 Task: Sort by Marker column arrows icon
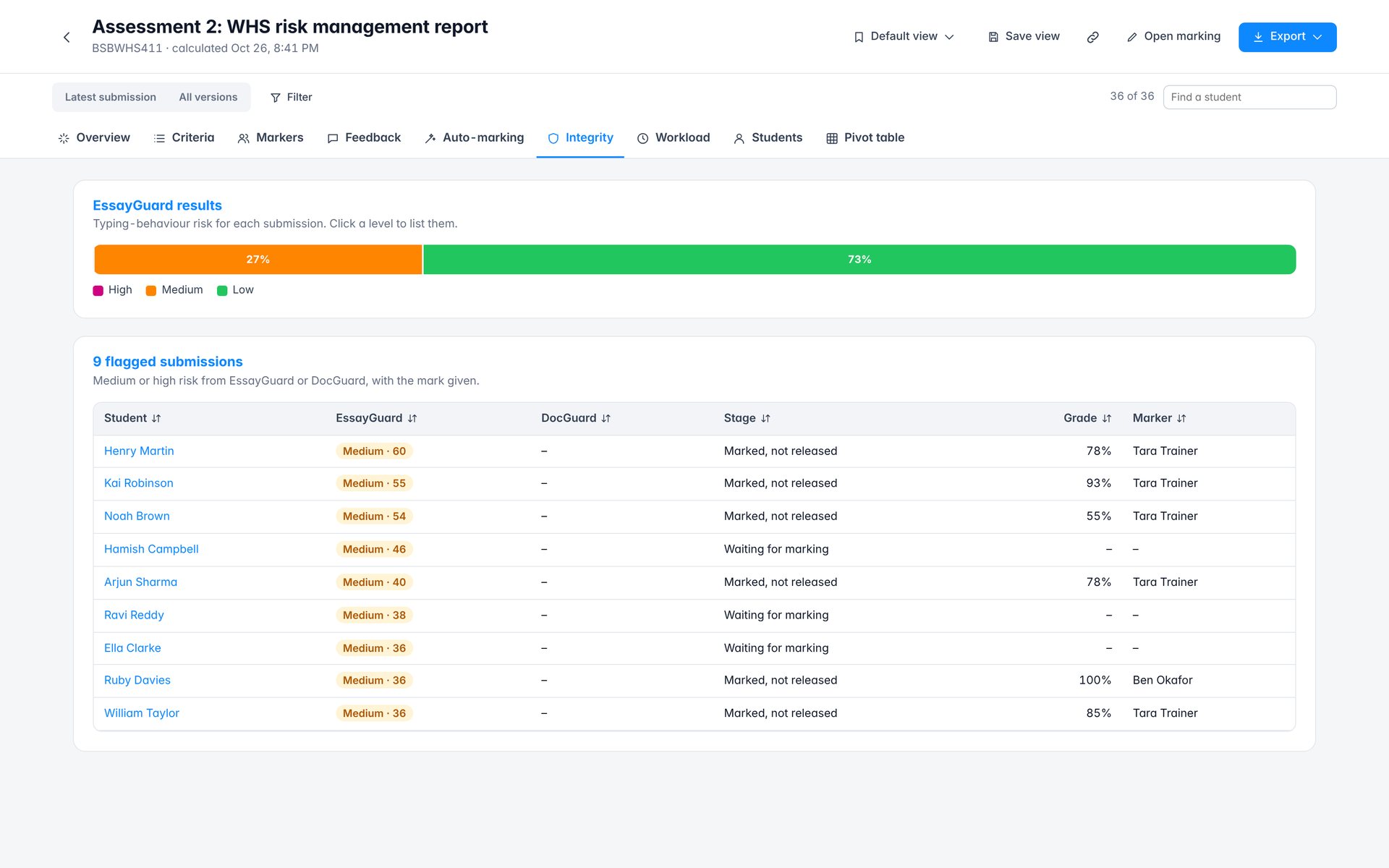pos(1181,418)
